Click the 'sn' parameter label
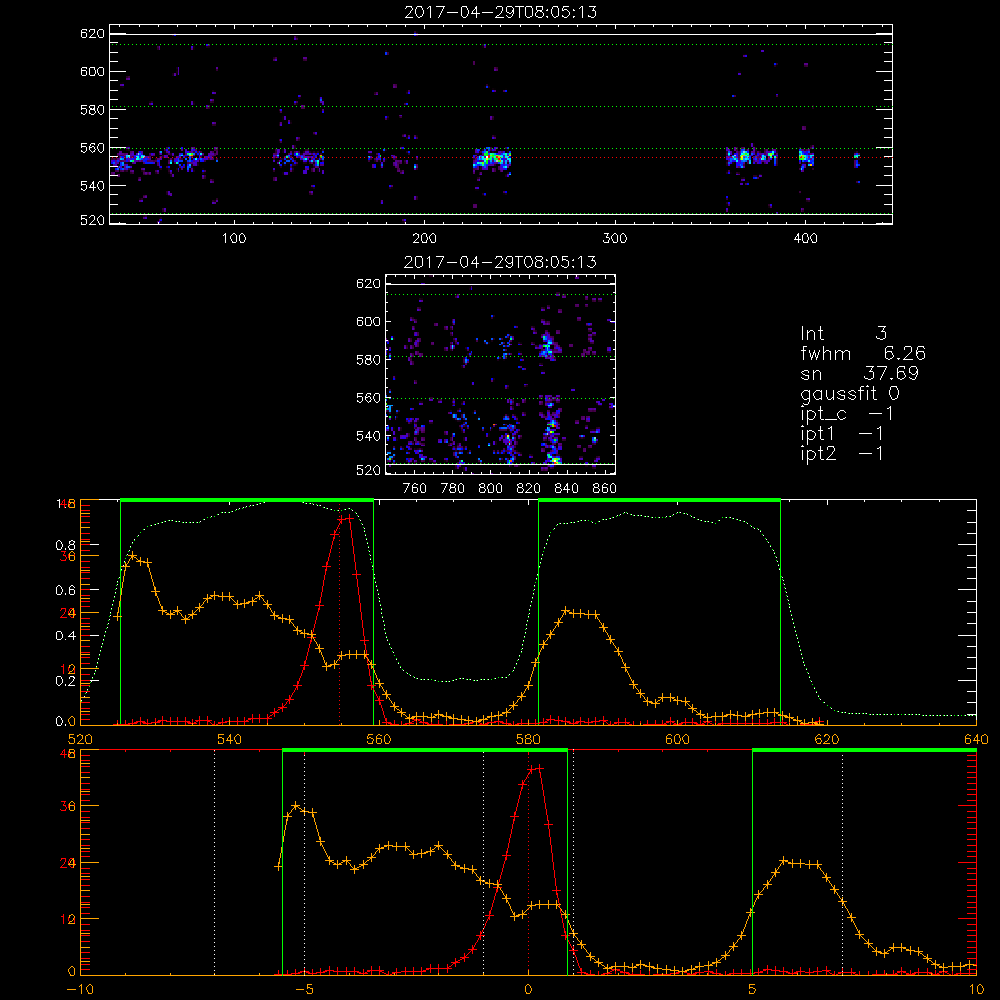 point(811,374)
